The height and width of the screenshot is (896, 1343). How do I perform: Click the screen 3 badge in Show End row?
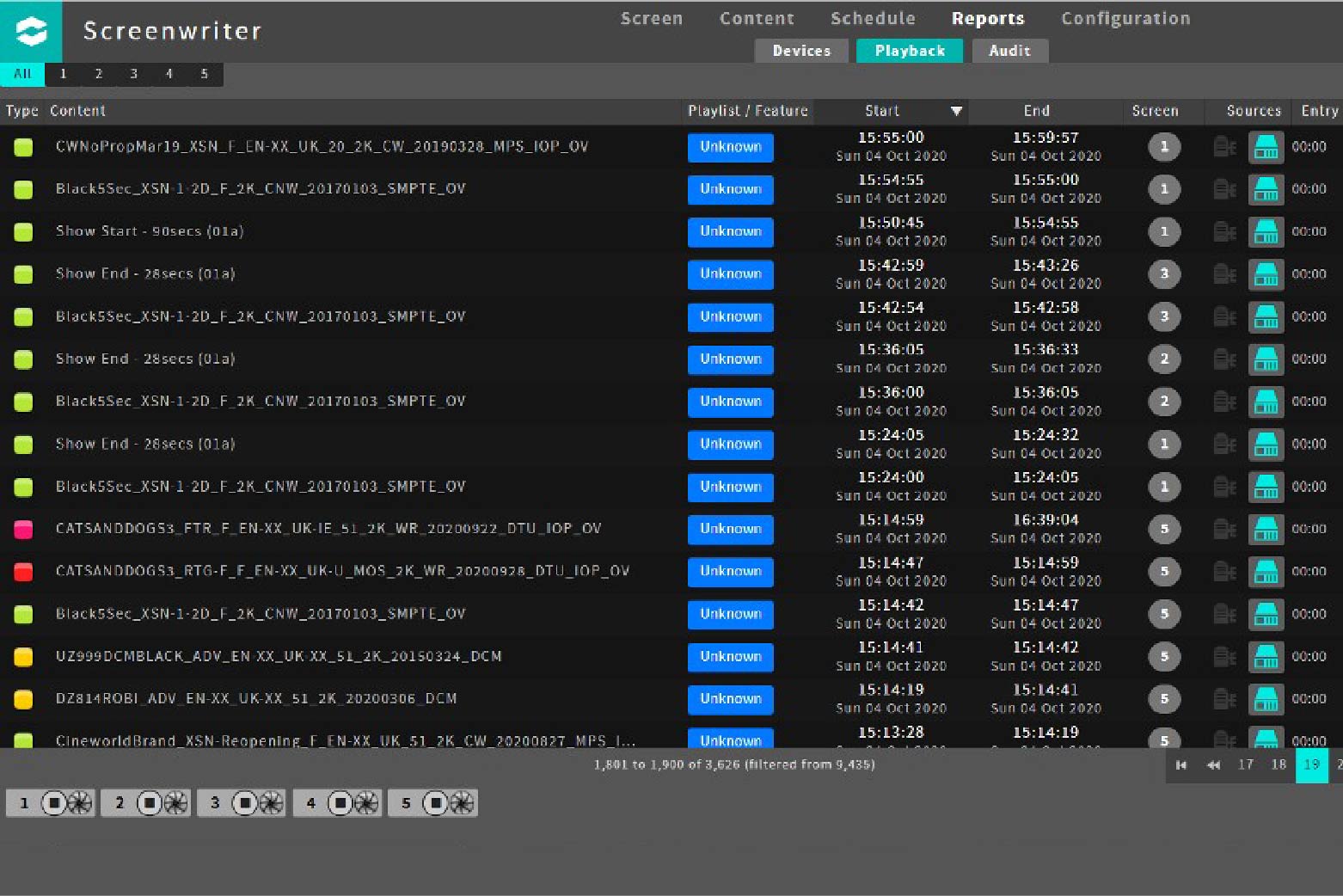[1164, 274]
